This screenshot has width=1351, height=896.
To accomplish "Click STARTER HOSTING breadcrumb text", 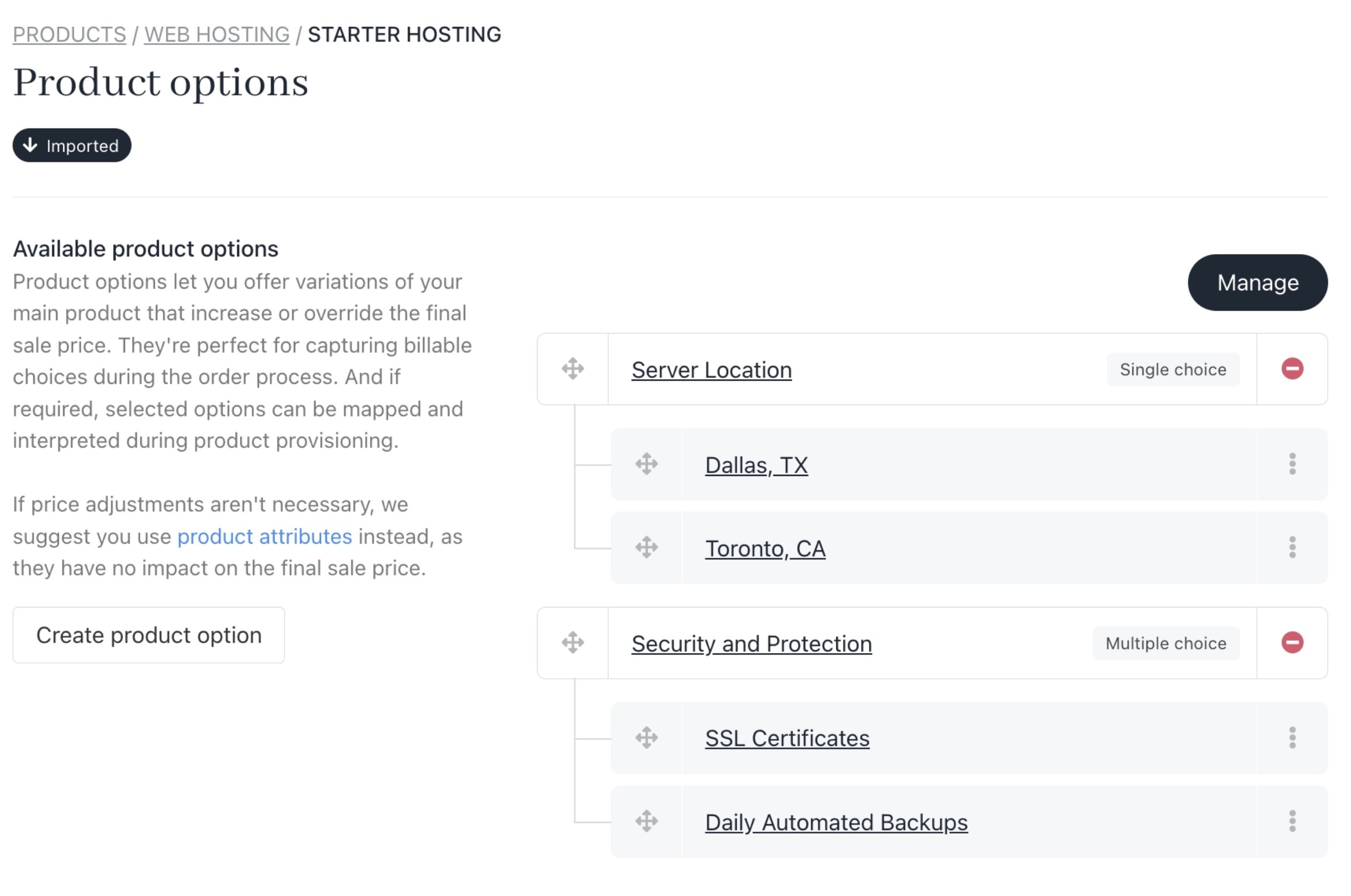I will point(404,34).
